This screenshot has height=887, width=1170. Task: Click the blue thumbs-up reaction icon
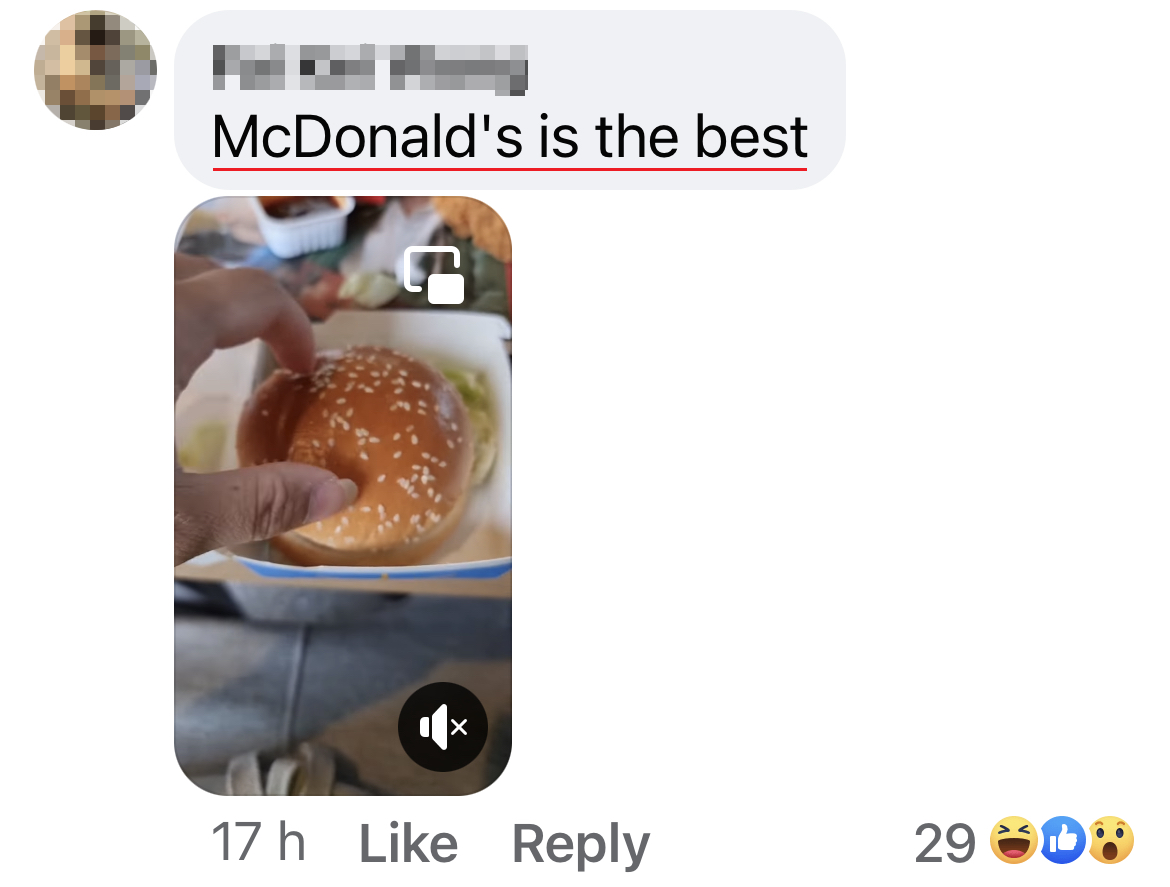coord(1063,840)
